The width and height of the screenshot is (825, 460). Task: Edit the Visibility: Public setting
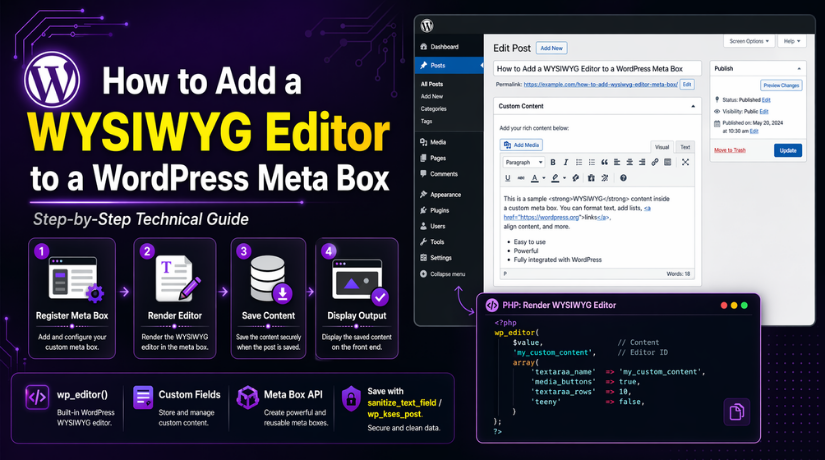[764, 111]
